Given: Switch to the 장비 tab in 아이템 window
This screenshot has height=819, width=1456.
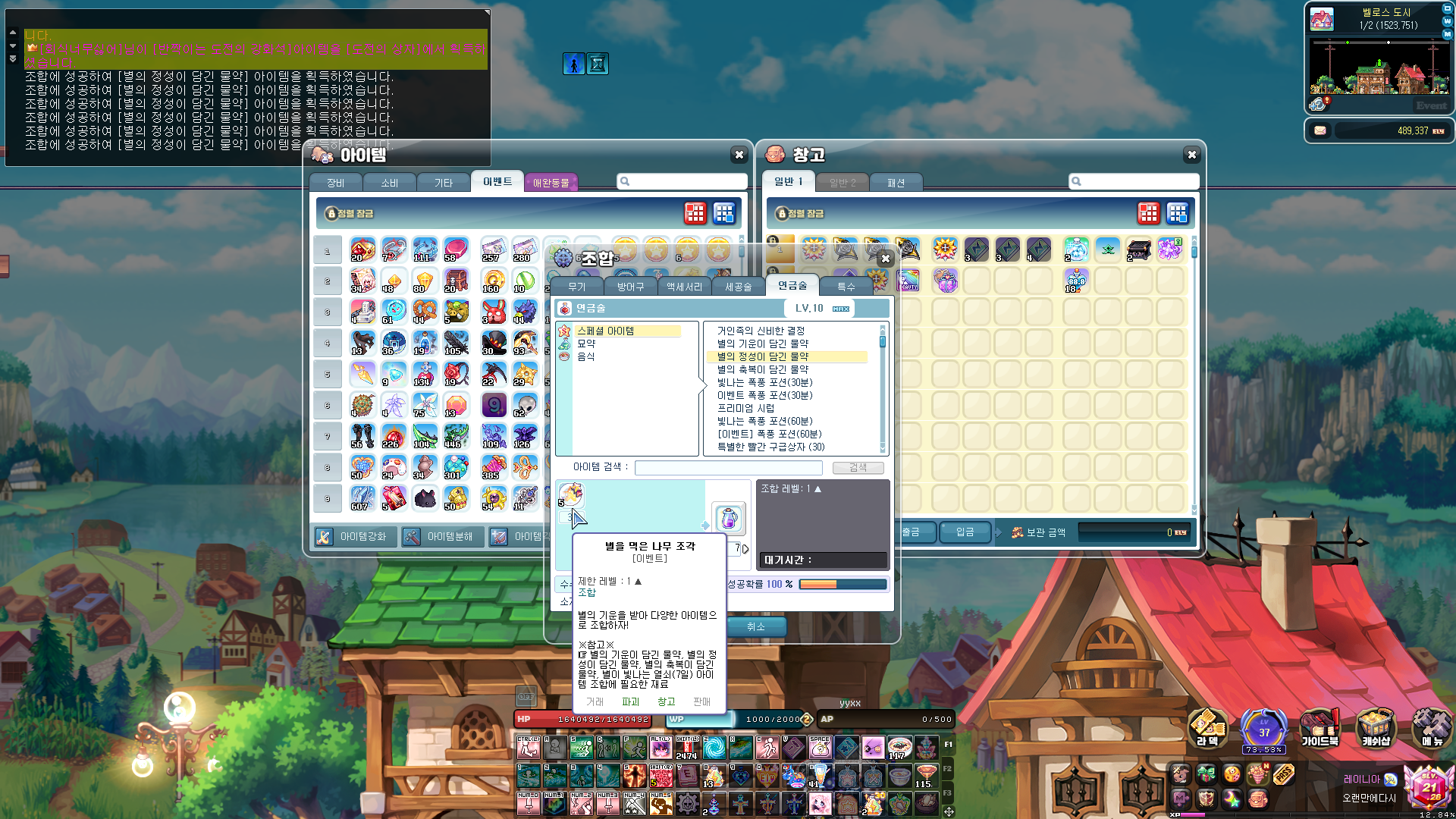Looking at the screenshot, I should point(335,183).
